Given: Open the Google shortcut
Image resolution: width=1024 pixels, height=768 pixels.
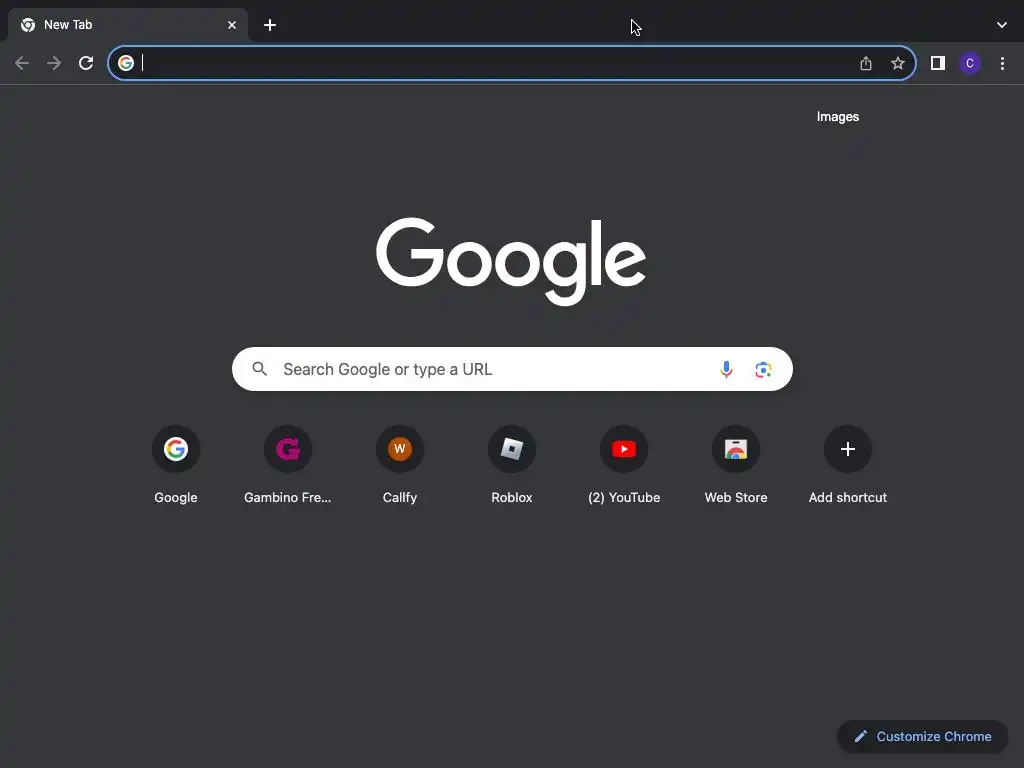Looking at the screenshot, I should click(176, 466).
